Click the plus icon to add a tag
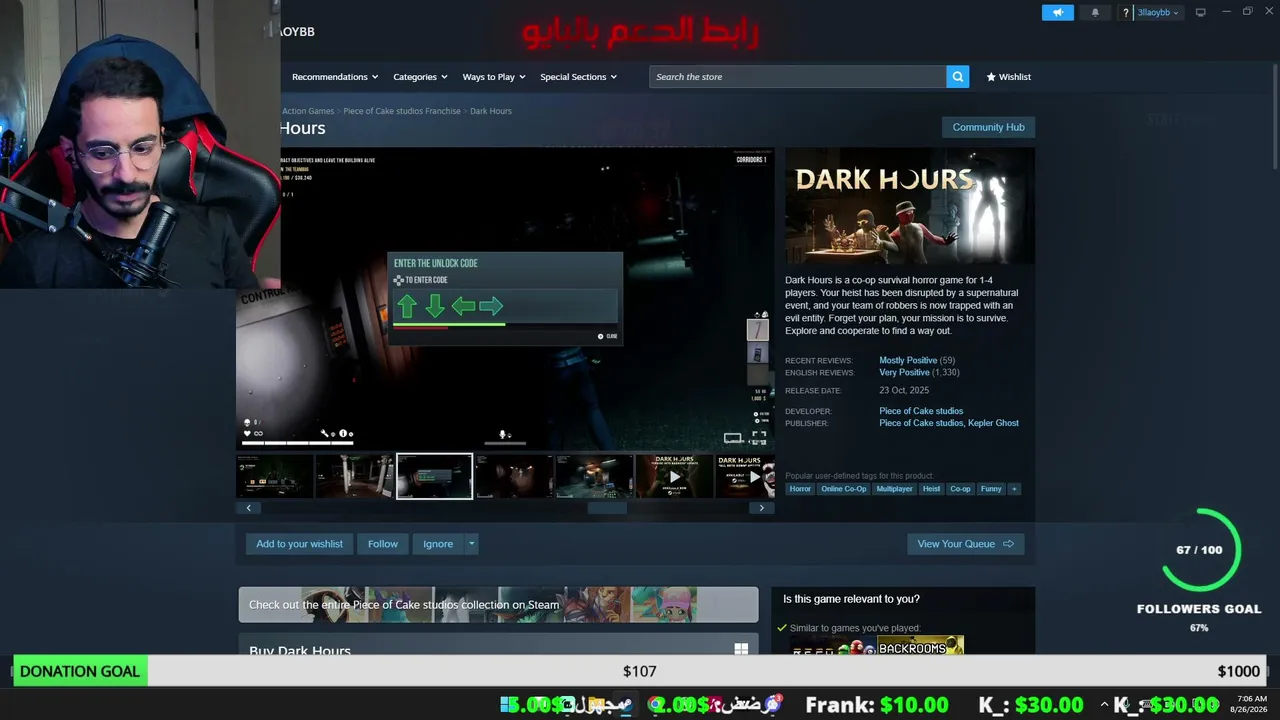Image resolution: width=1280 pixels, height=720 pixels. (1014, 489)
